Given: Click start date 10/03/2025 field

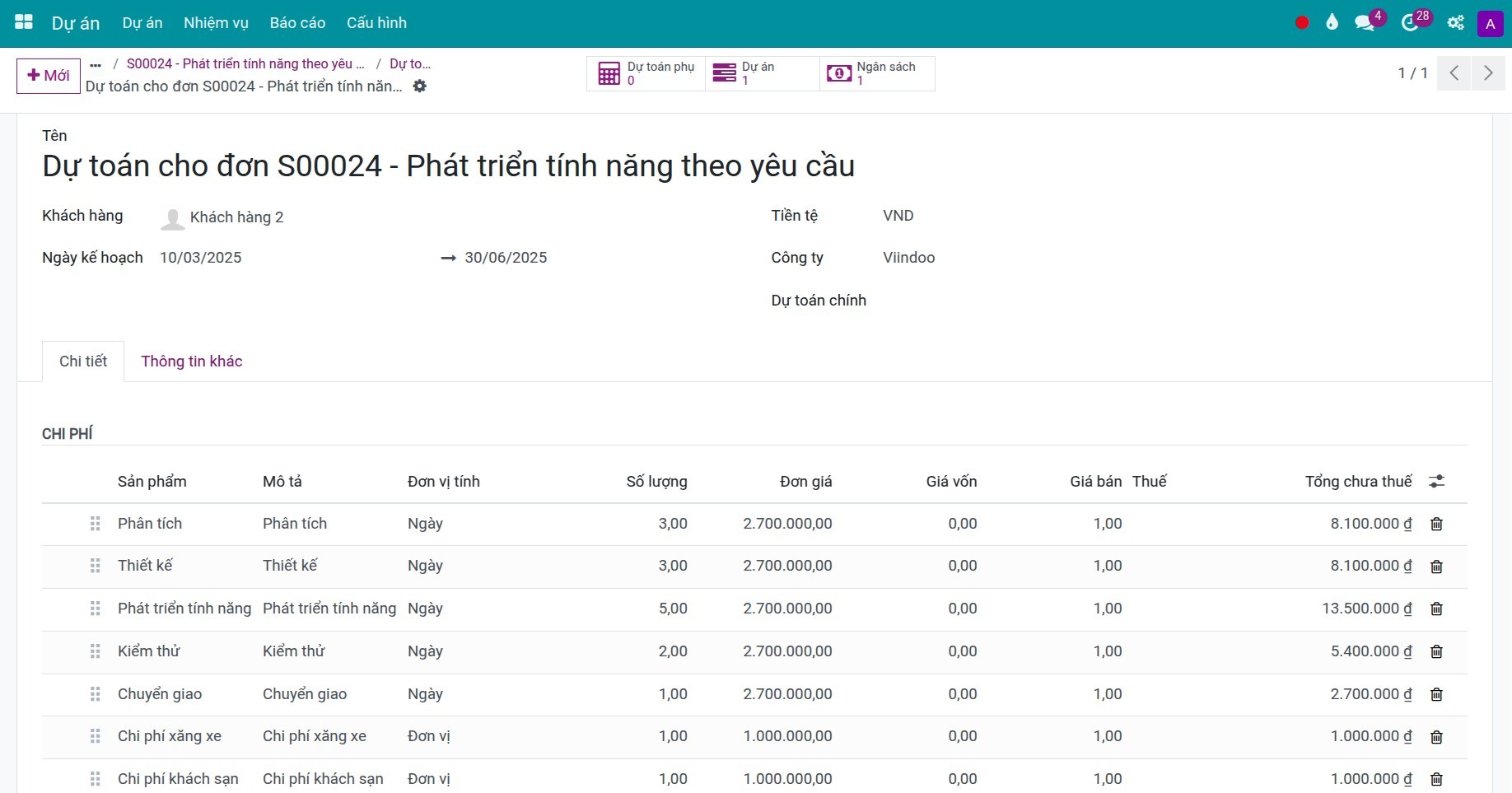Looking at the screenshot, I should (x=201, y=258).
